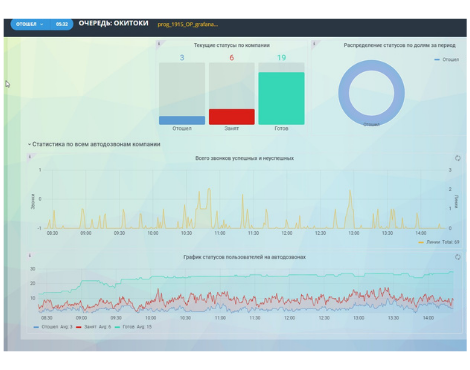The height and width of the screenshot is (370, 470).
Task: Open info icon of Всего звонков panel
Action: (x=30, y=156)
